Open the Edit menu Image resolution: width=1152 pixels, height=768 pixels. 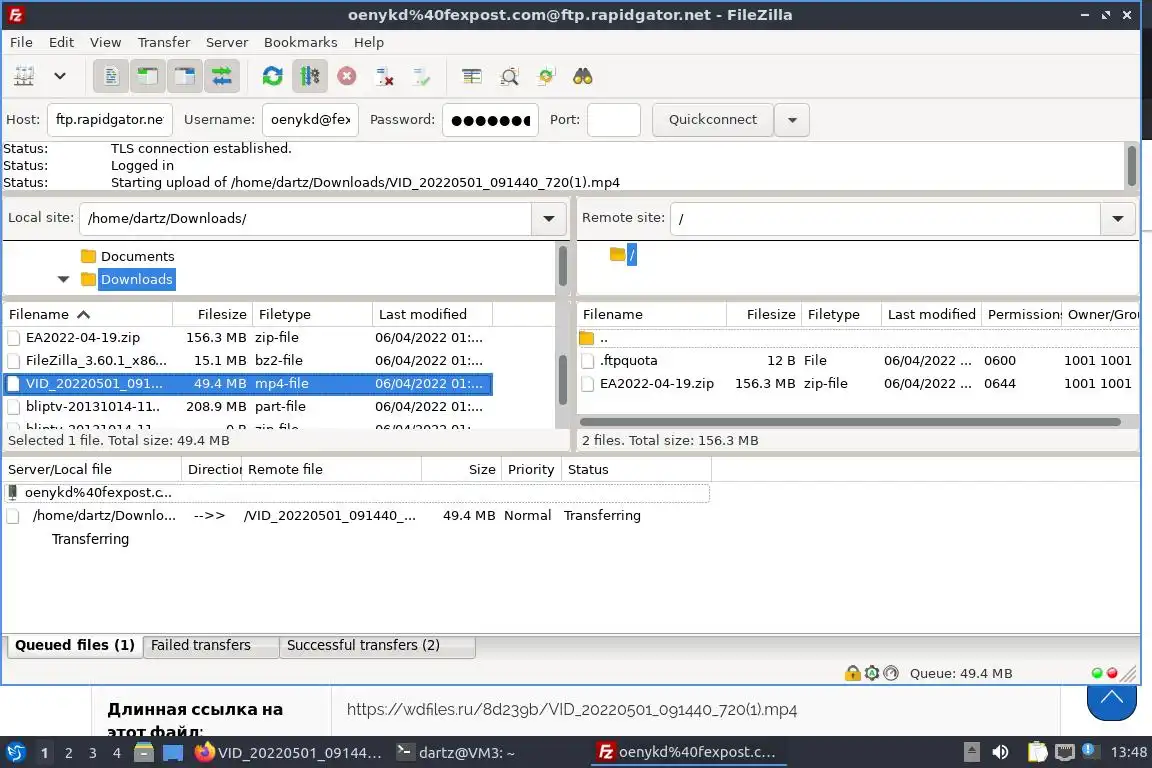pos(61,43)
